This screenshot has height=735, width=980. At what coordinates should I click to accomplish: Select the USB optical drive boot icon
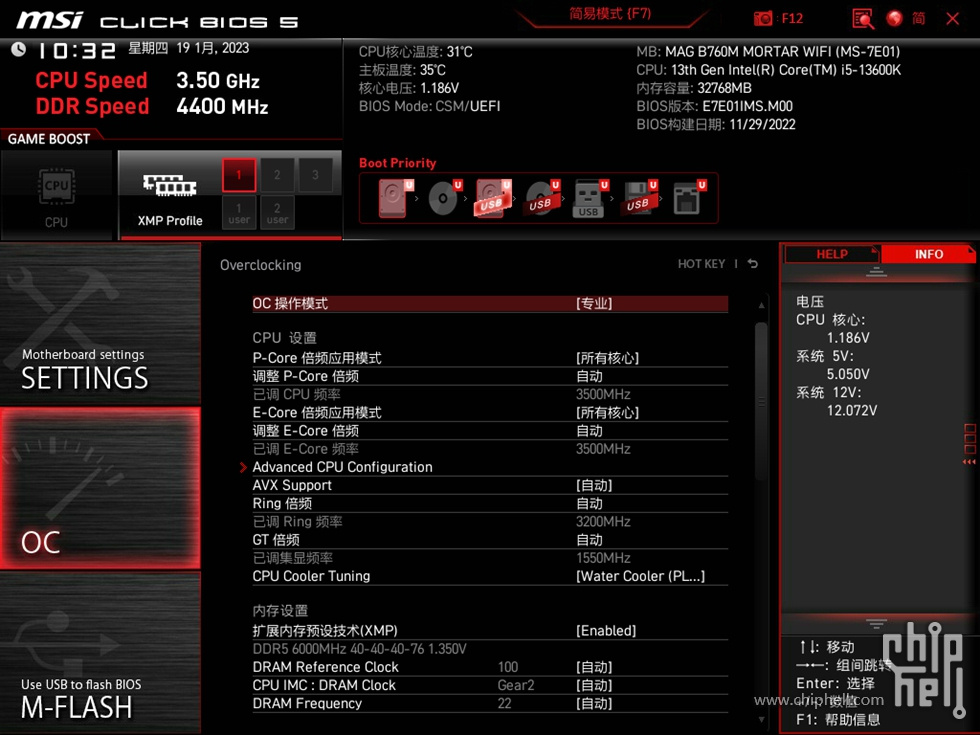coord(542,198)
